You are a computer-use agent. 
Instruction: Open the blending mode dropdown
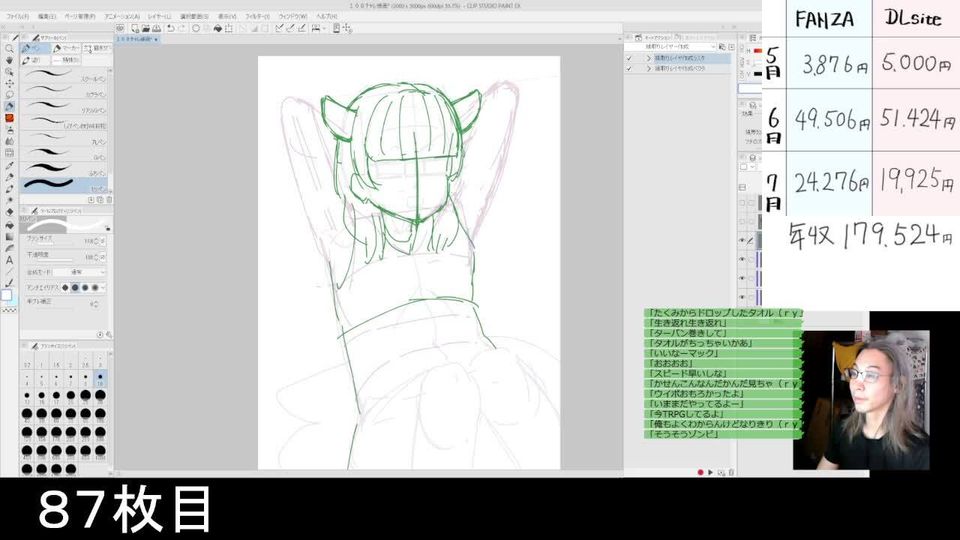[x=82, y=271]
